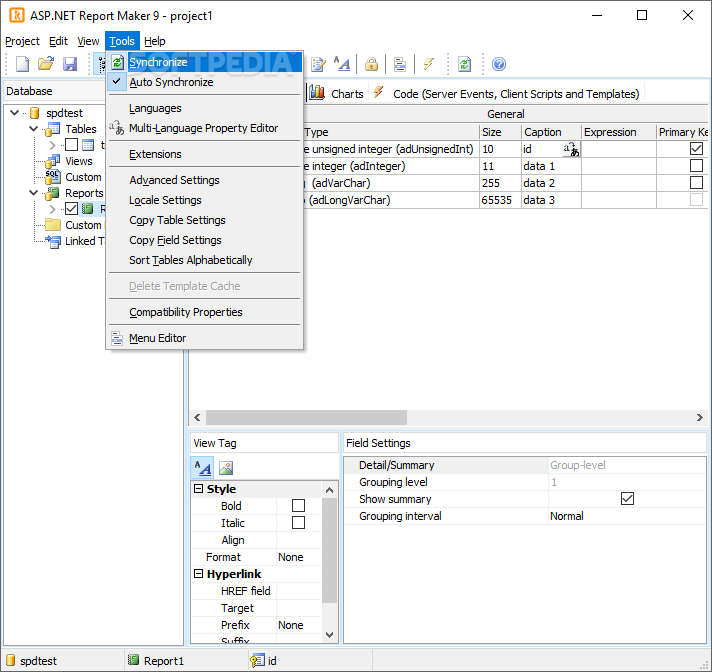This screenshot has width=712, height=672.
Task: Expand the report item under Reports
Action: 52,209
